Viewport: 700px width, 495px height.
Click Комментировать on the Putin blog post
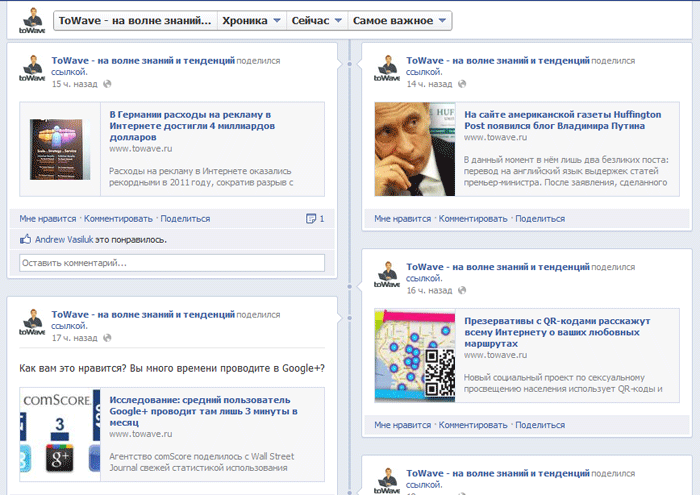tap(473, 219)
